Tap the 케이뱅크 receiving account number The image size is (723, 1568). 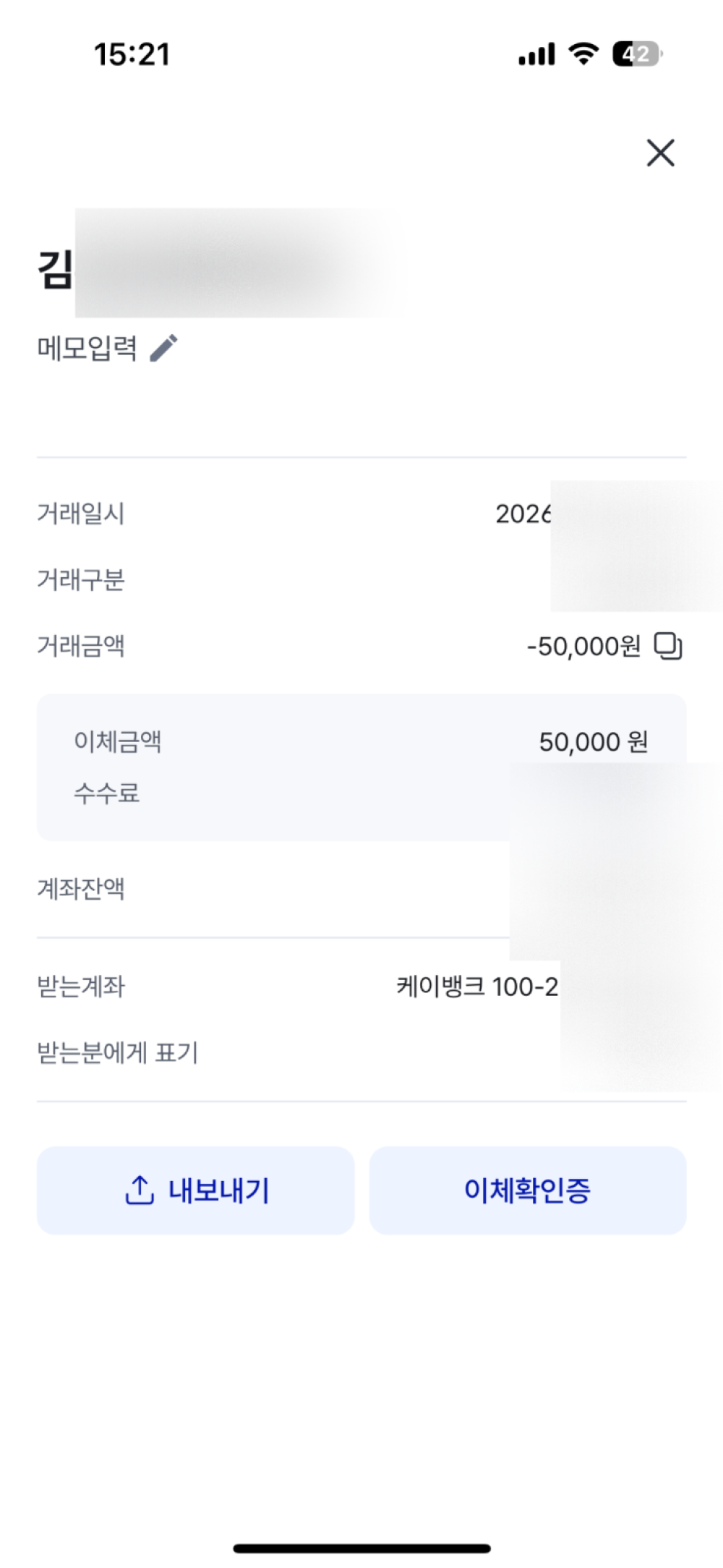point(477,986)
